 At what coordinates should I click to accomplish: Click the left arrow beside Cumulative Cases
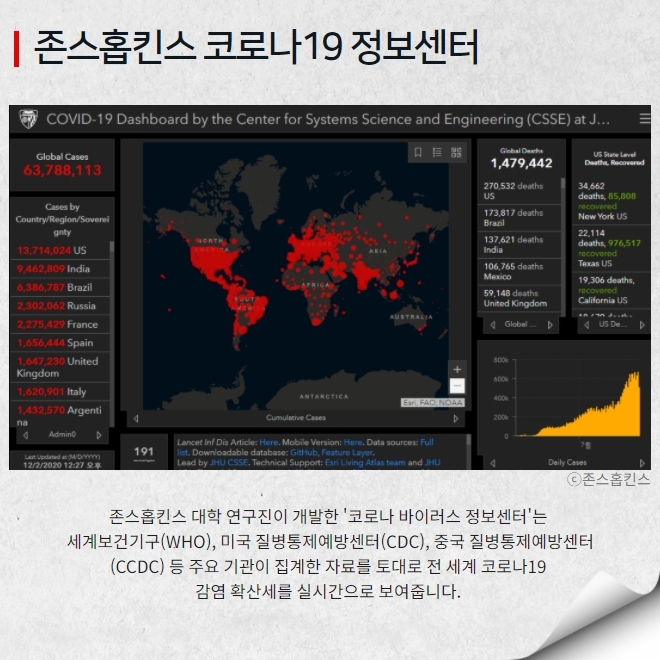(x=136, y=418)
